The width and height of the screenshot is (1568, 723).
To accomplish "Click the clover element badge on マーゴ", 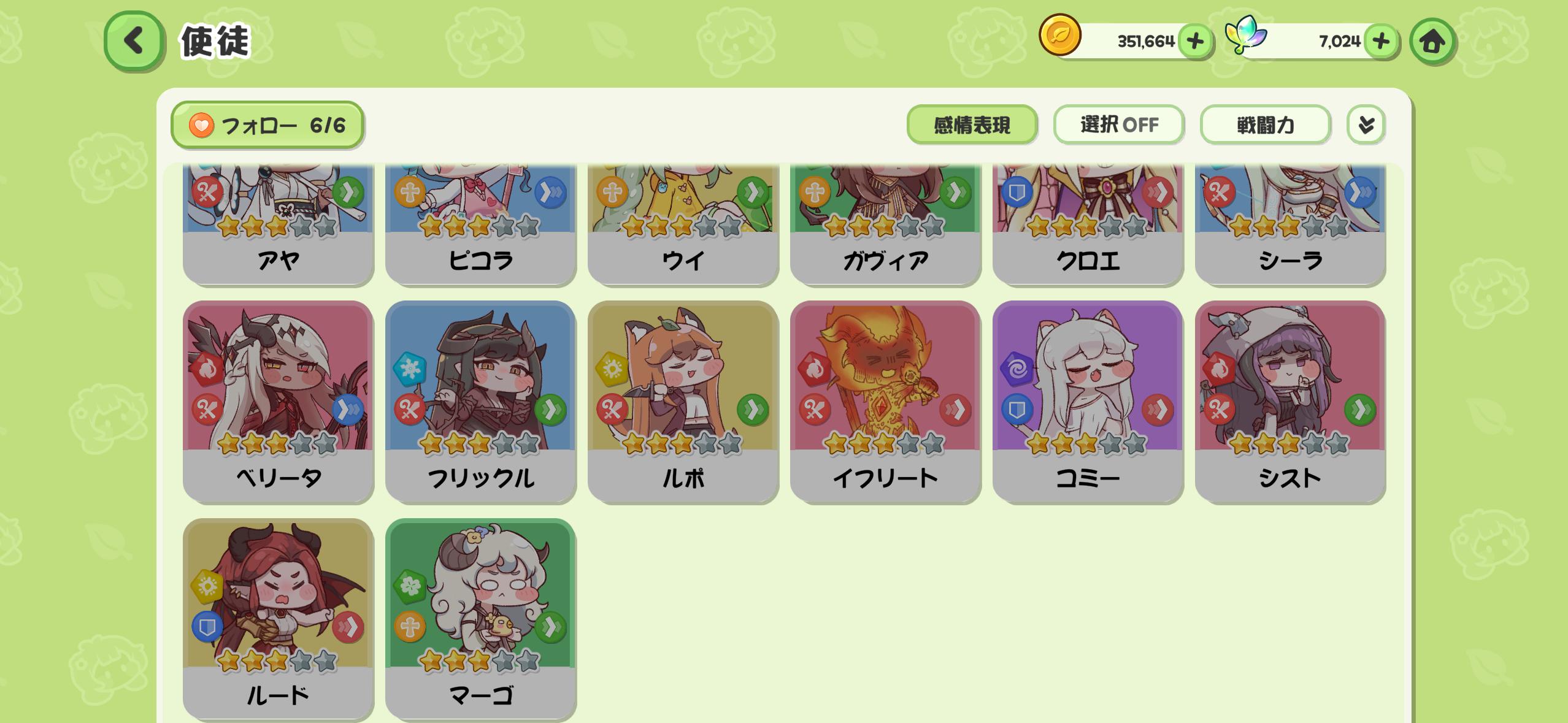I will click(x=410, y=587).
